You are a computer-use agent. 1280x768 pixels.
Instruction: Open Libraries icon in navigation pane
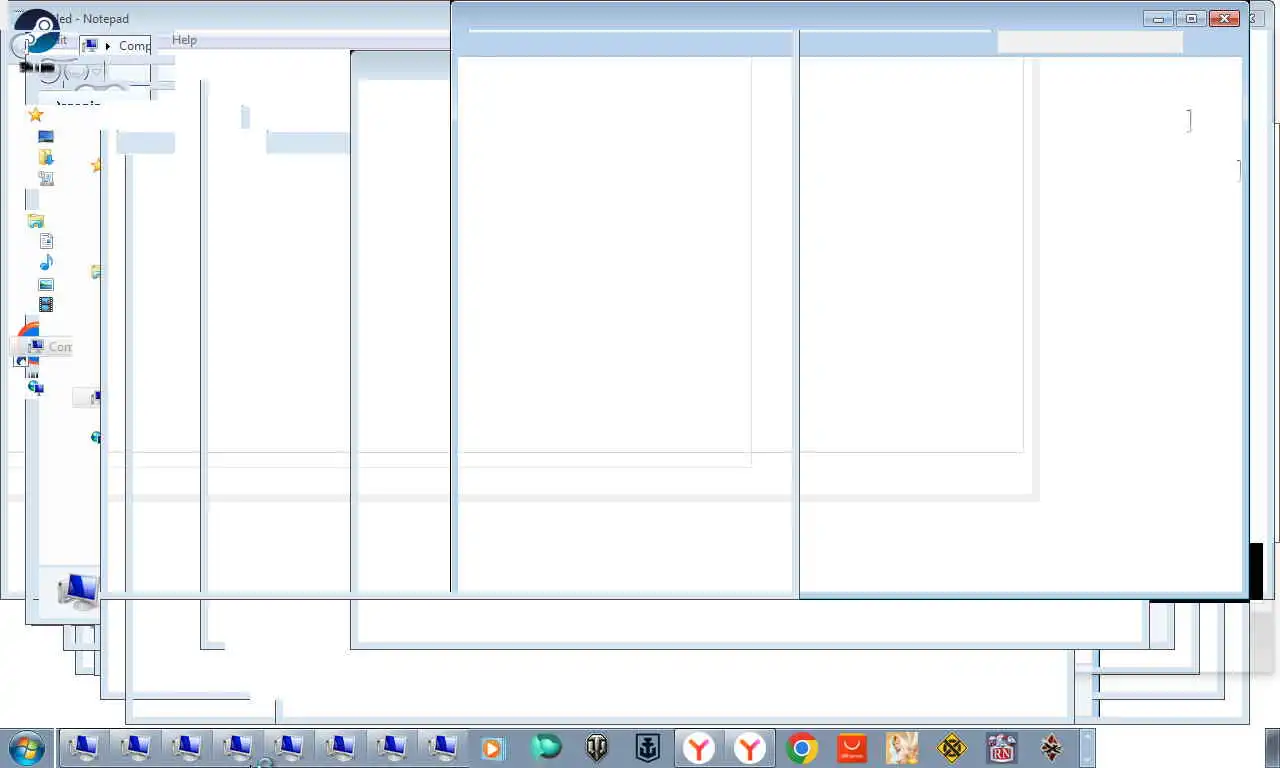[36, 221]
